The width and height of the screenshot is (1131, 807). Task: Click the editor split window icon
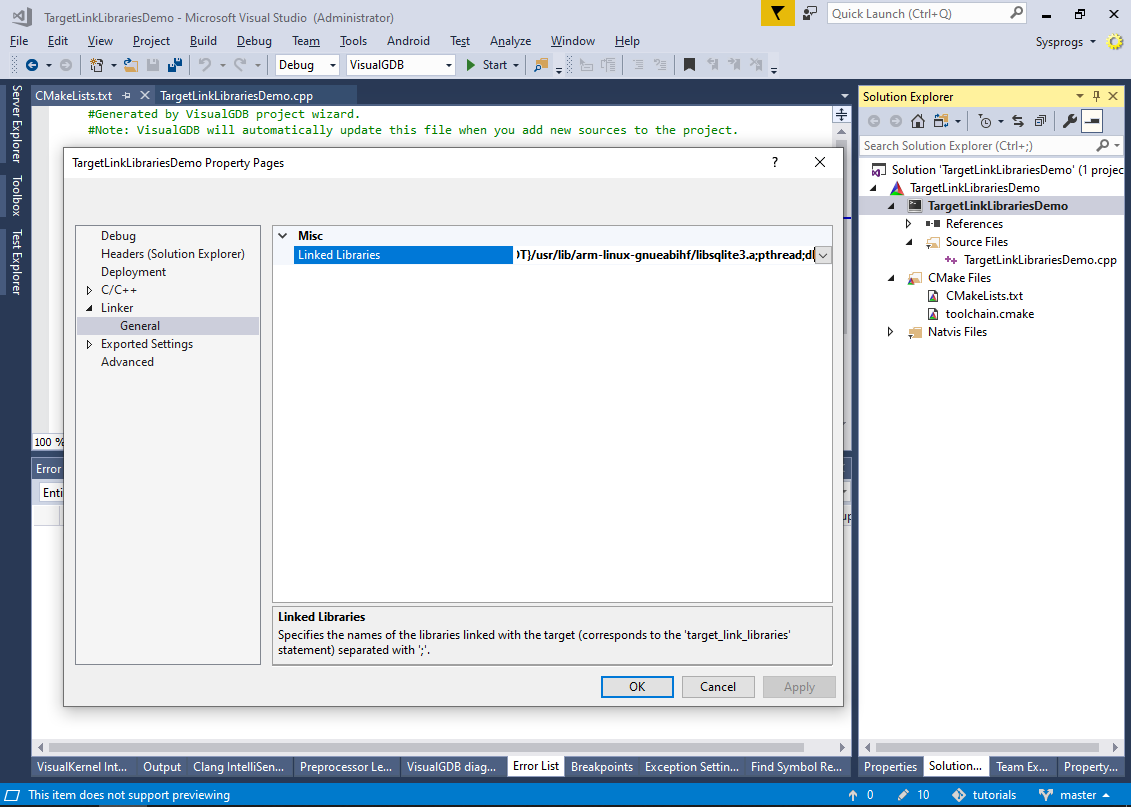click(842, 115)
